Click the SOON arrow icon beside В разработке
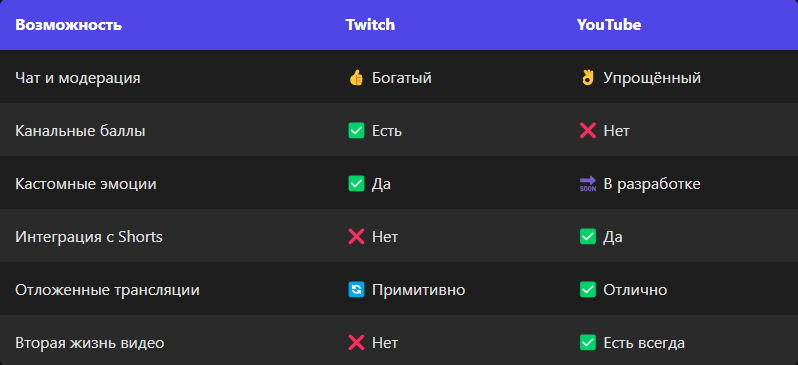Screen dimensions: 798x365 coord(588,184)
